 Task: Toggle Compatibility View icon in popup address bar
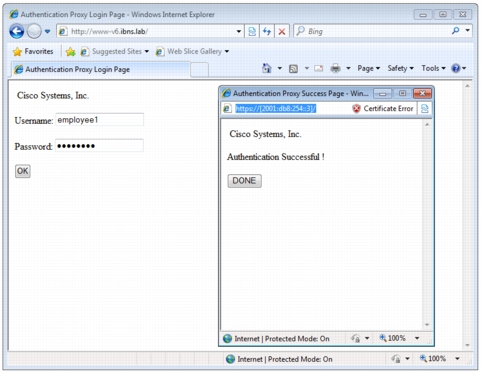coord(425,109)
